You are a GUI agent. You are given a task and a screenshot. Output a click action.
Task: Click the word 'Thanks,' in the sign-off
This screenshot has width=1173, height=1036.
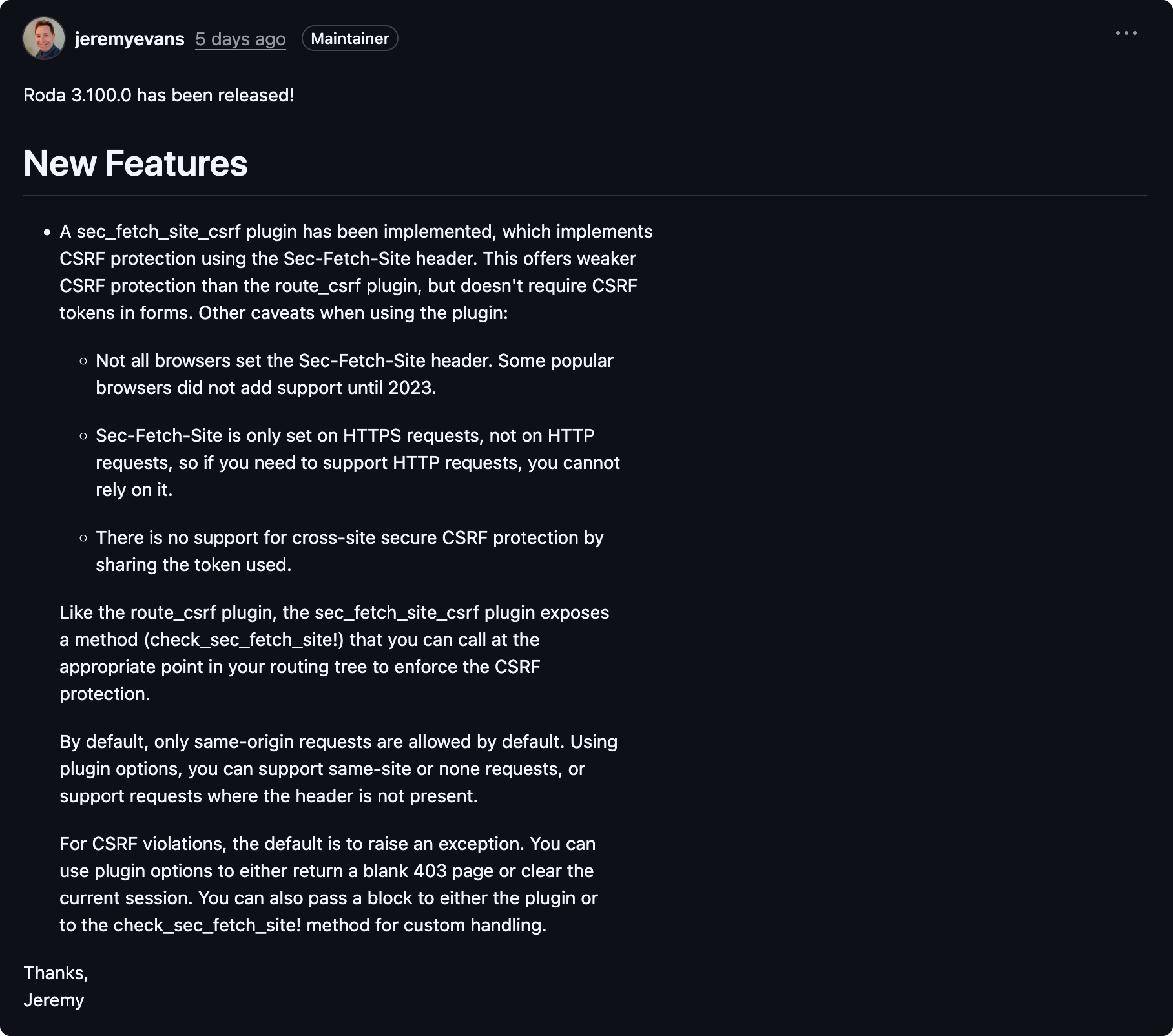pos(56,973)
